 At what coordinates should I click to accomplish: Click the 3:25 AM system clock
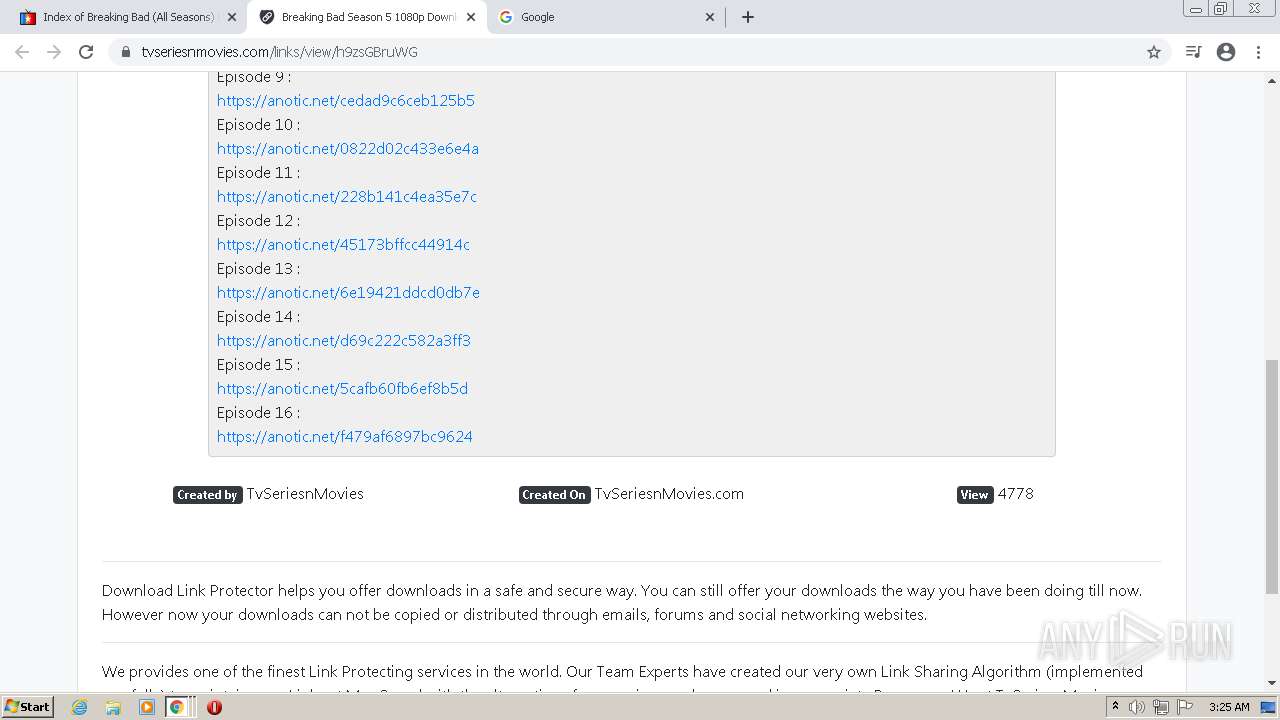click(1229, 707)
